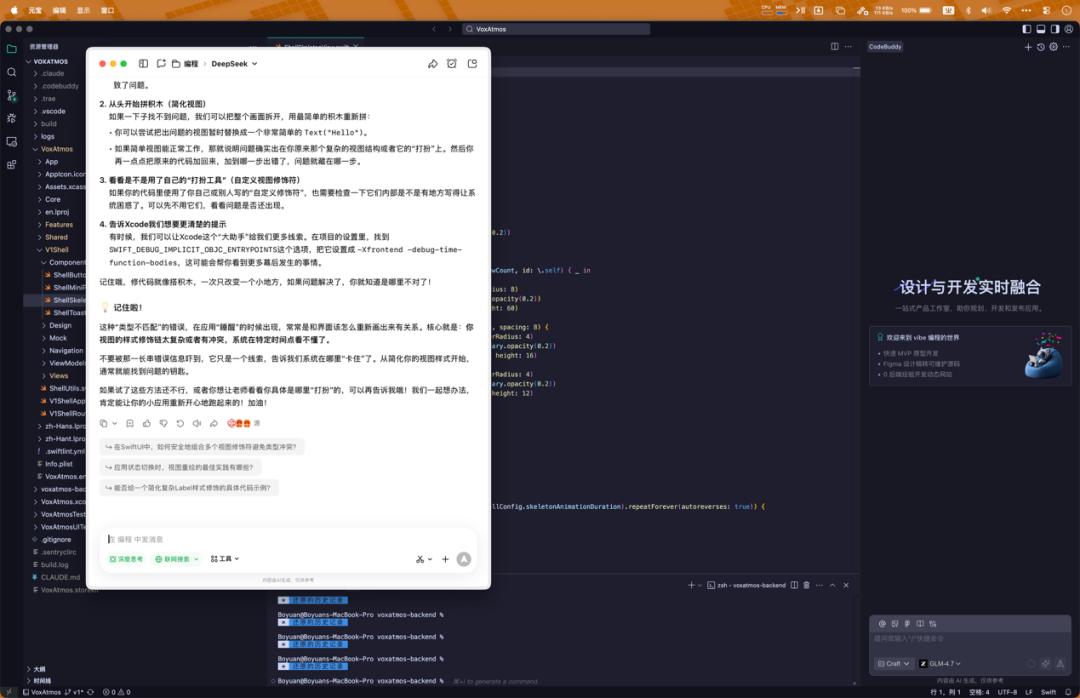1080x698 pixels.
Task: Open history in the CodeBuddy panel header
Action: [x=1041, y=47]
